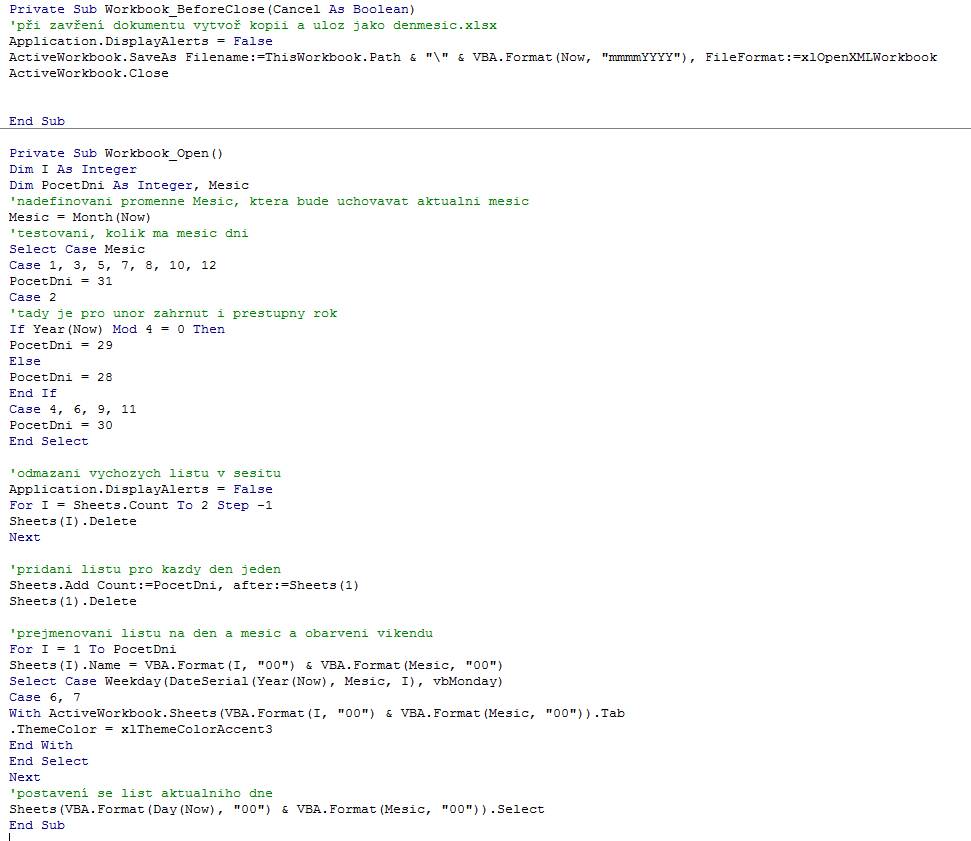971x841 pixels.
Task: Click the 'Sheets(I).Name = VBA.Format' line
Action: (x=256, y=665)
